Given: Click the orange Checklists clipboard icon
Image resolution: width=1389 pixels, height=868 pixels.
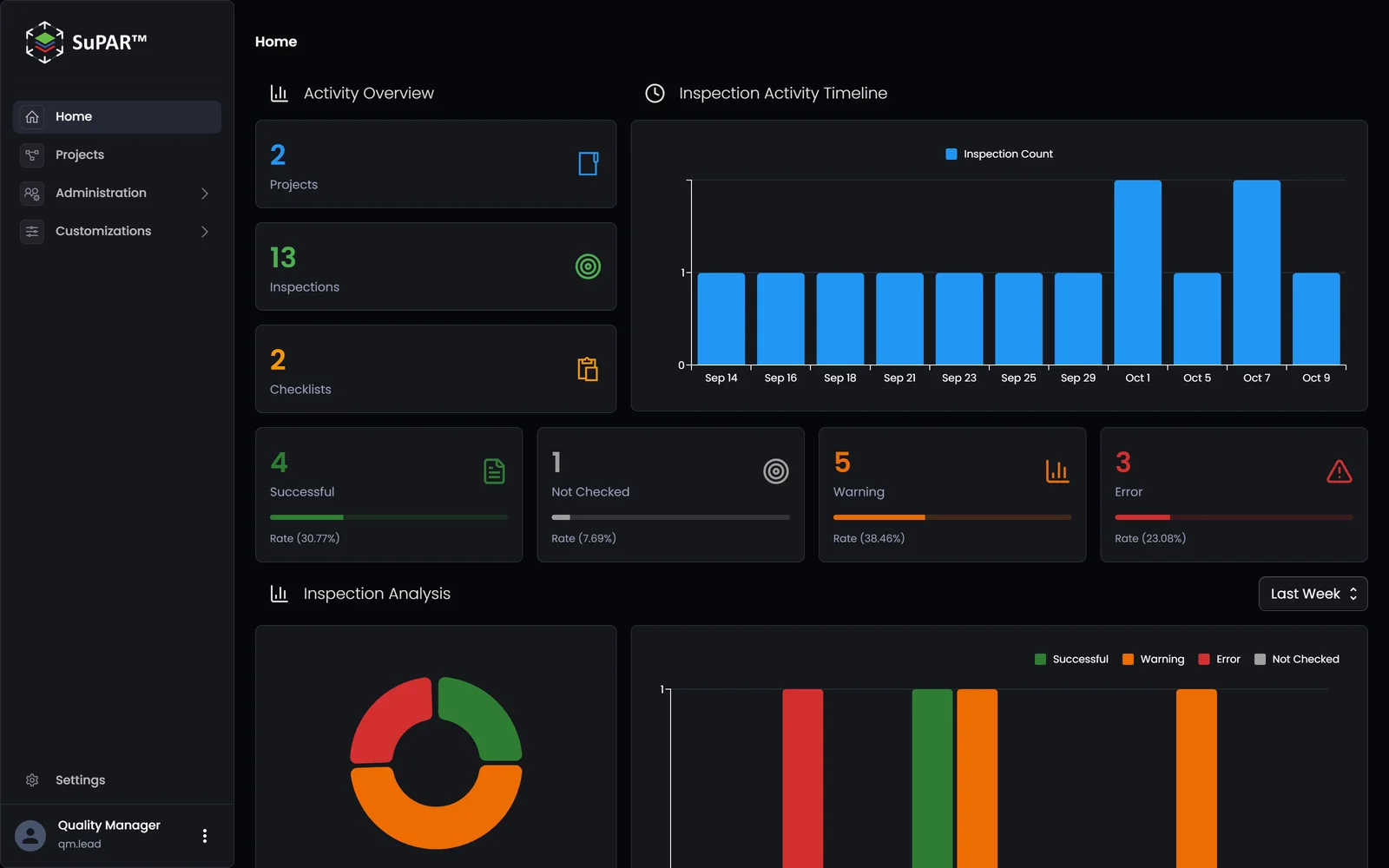Looking at the screenshot, I should tap(589, 369).
